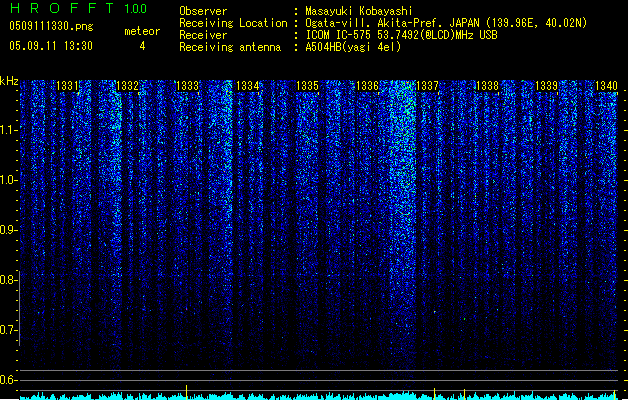
Task: Select the filename 0509111330.png
Action: point(51,27)
